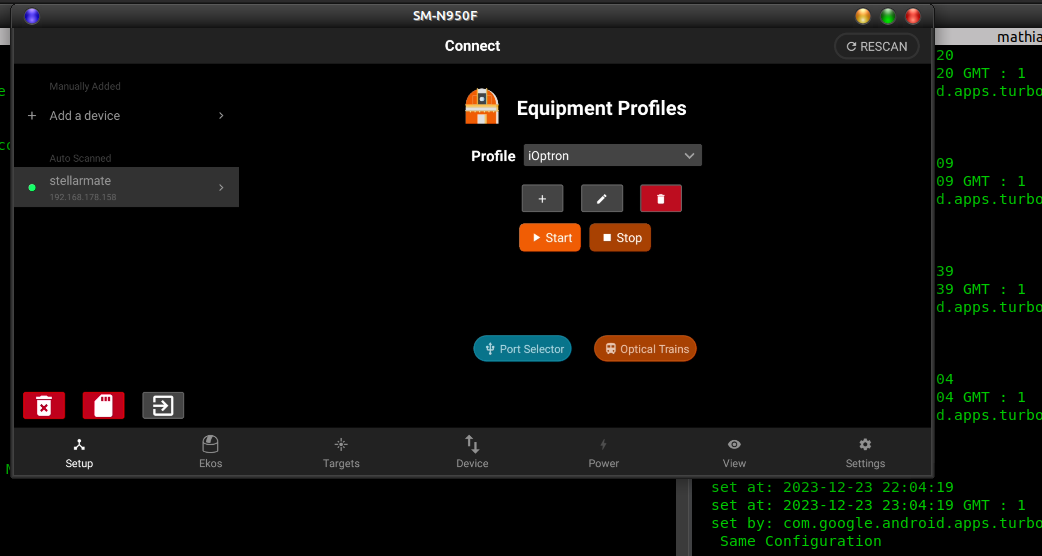Delete the selected equipment profile
This screenshot has height=556, width=1042.
pyautogui.click(x=661, y=199)
